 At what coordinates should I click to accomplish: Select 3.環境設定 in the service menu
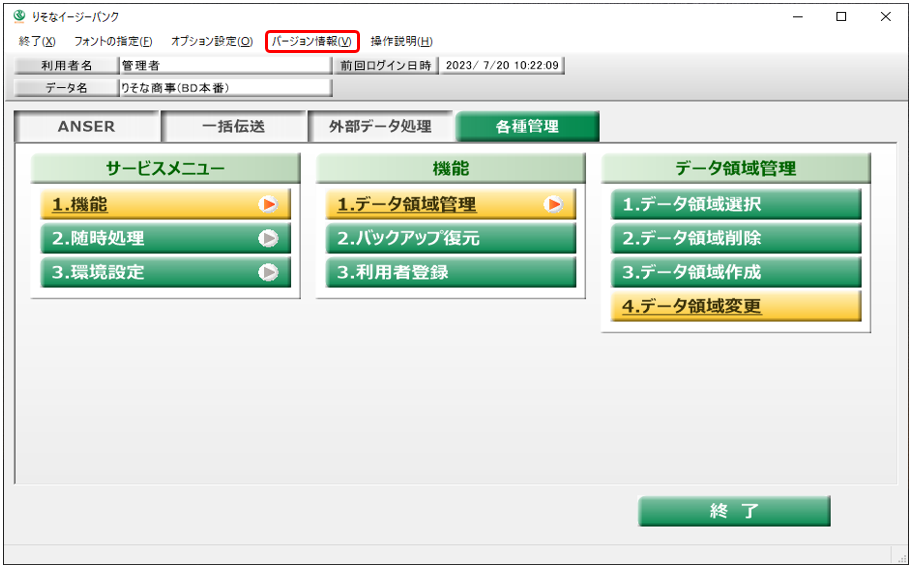(x=165, y=272)
